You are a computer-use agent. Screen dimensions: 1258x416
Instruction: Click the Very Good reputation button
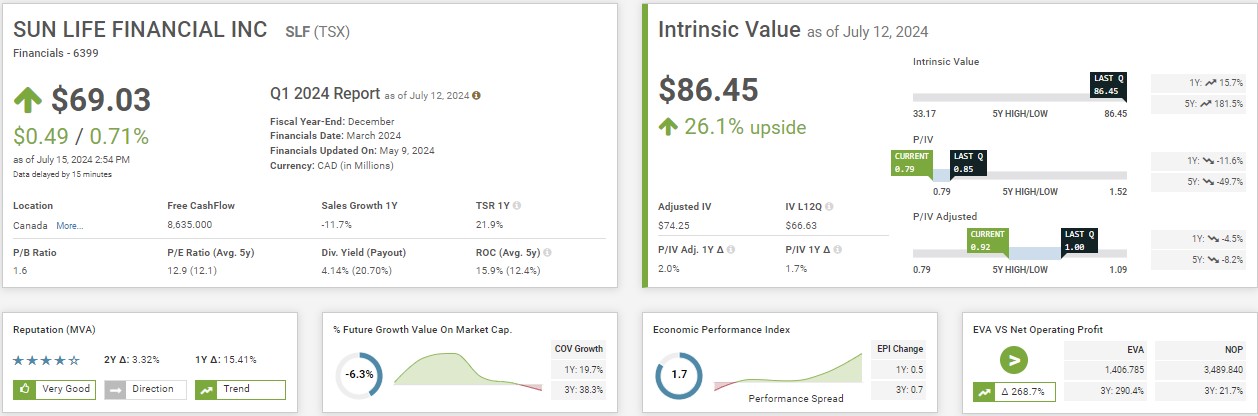point(55,390)
